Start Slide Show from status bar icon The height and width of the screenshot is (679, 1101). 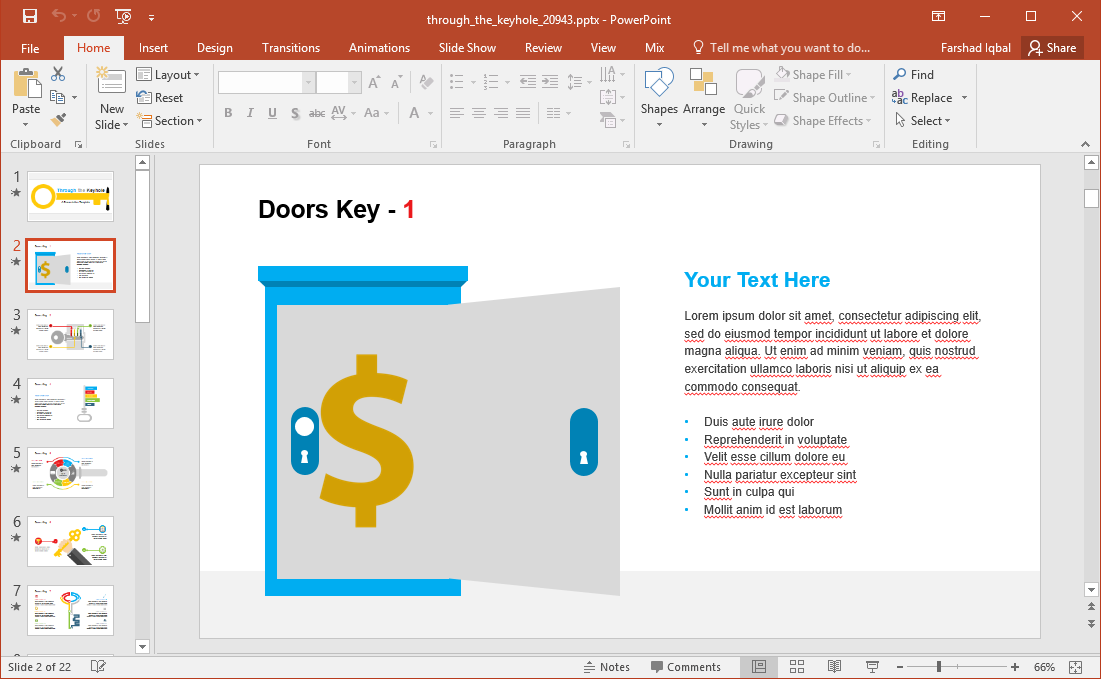pos(871,667)
